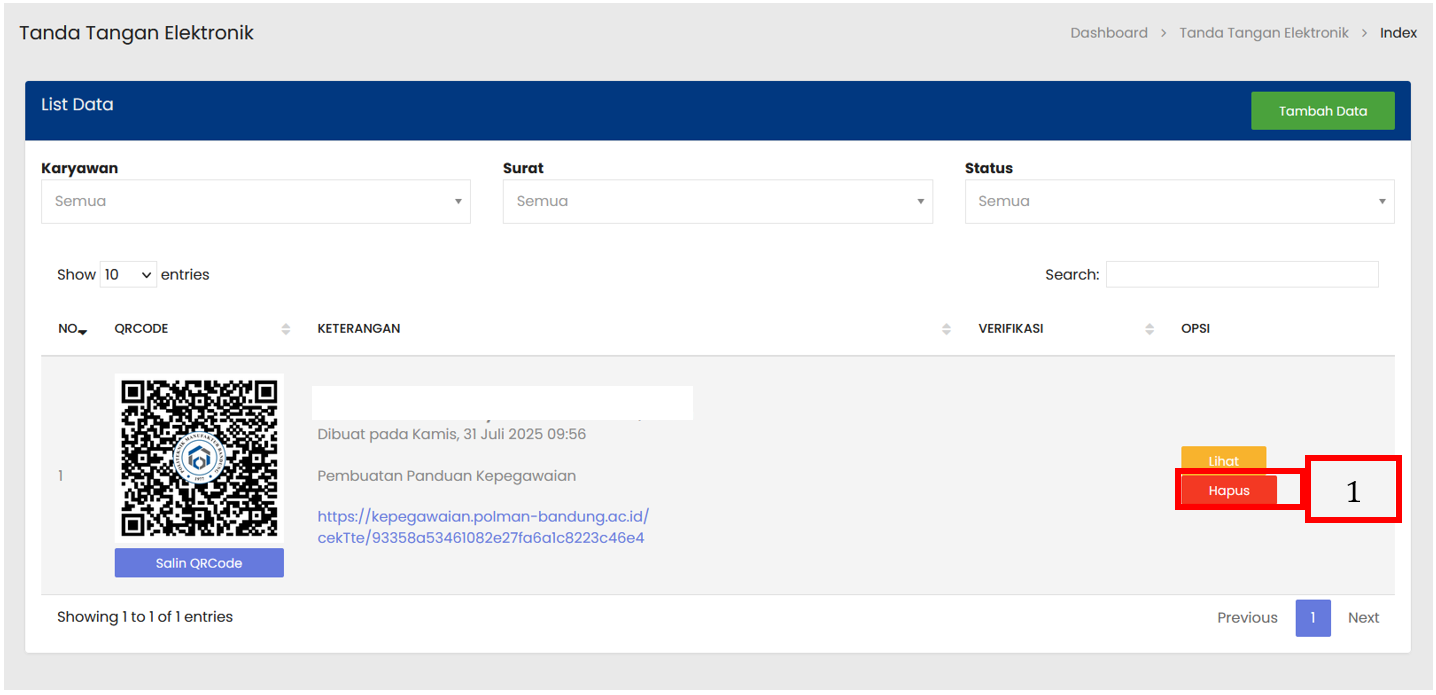
Task: Click the Tambah Data button
Action: pos(1322,111)
